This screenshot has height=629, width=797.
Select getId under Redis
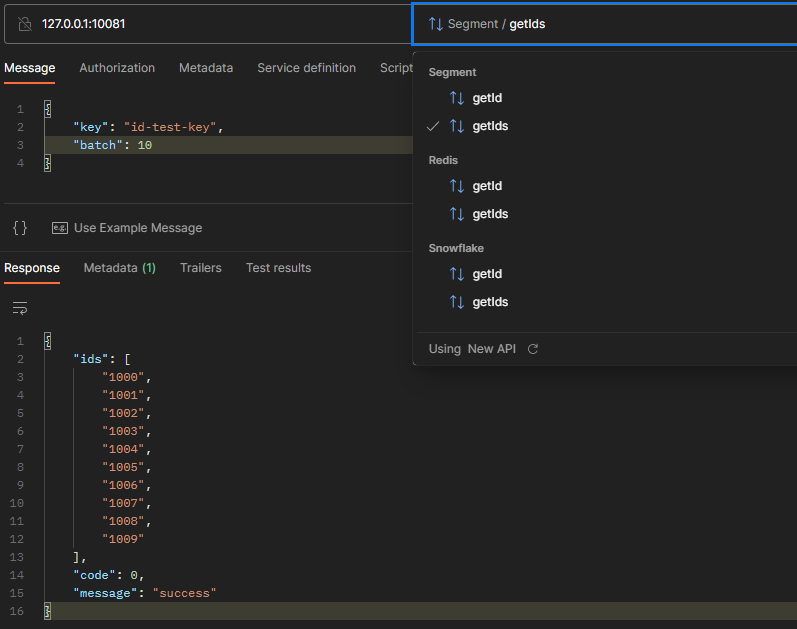click(x=487, y=186)
